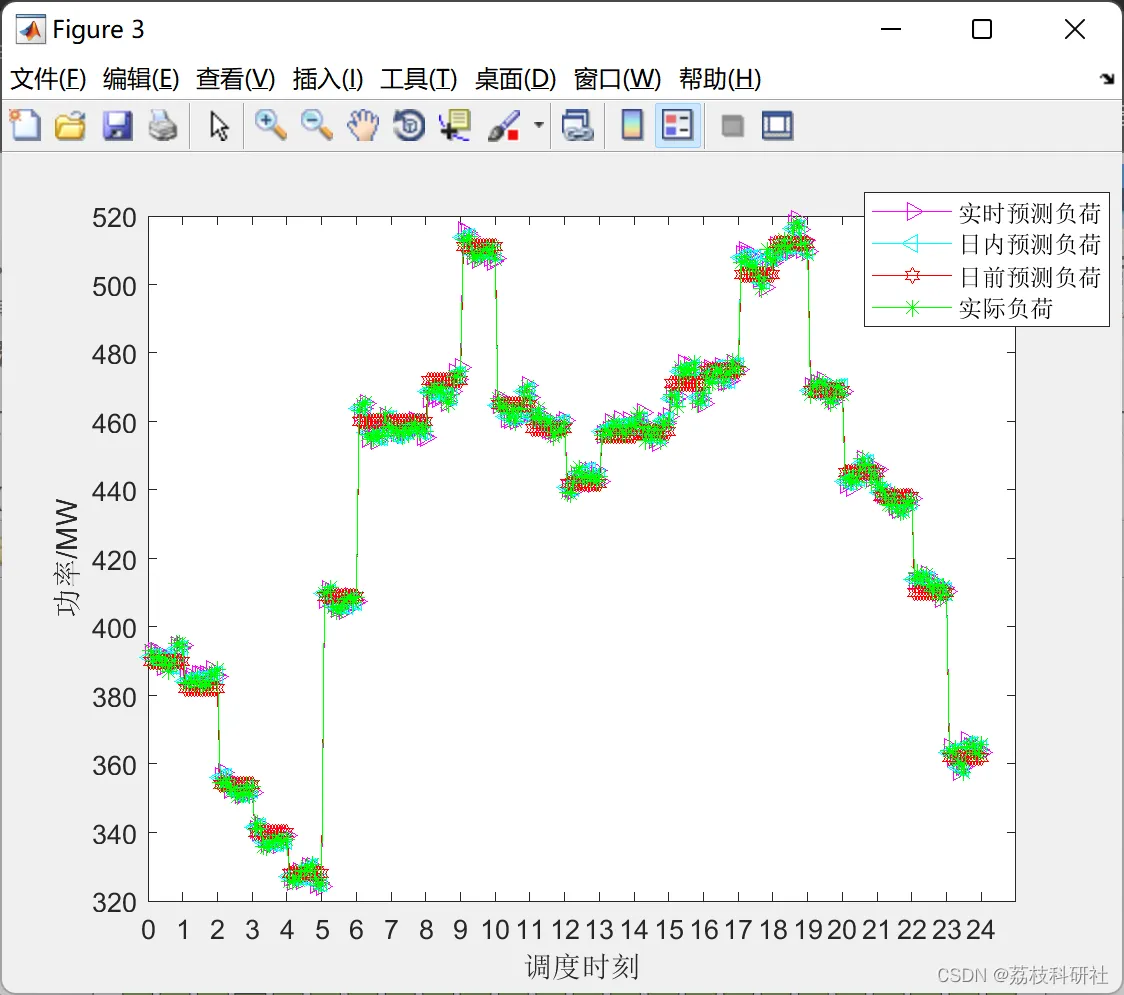Image resolution: width=1124 pixels, height=995 pixels.
Task: Enable the Rotate 3D tool
Action: tap(409, 125)
